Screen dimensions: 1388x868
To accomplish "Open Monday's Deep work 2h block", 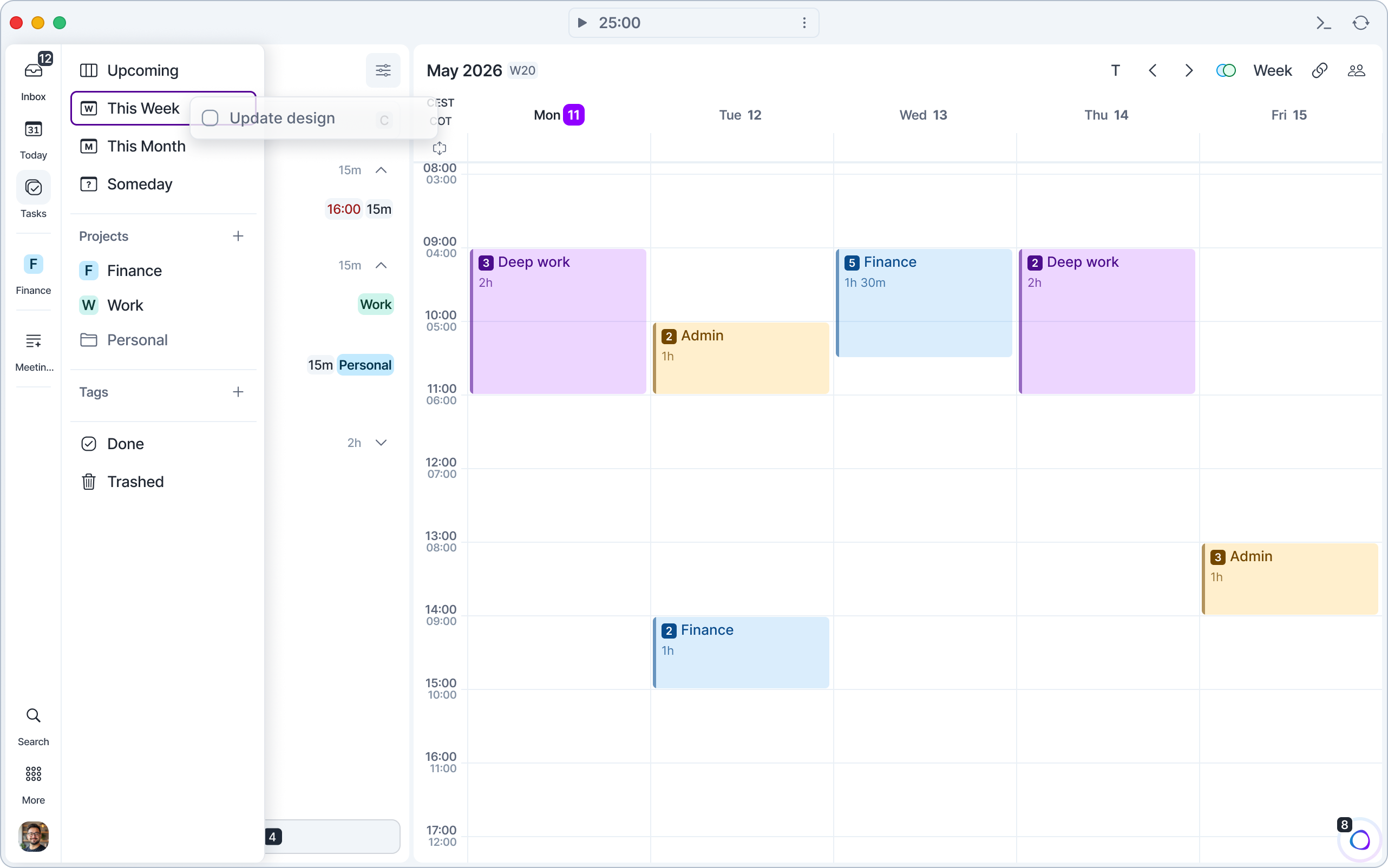I will coord(558,321).
